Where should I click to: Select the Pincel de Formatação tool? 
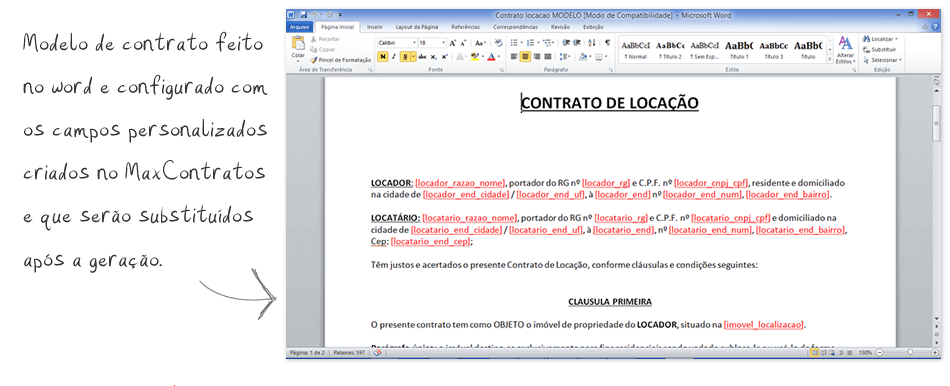[x=340, y=60]
